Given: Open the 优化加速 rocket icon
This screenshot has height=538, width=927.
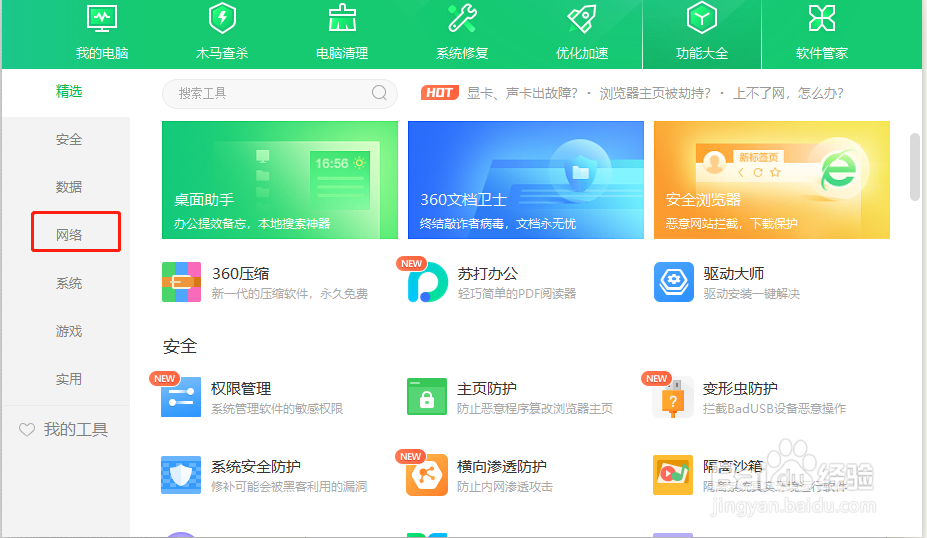Looking at the screenshot, I should click(582, 18).
